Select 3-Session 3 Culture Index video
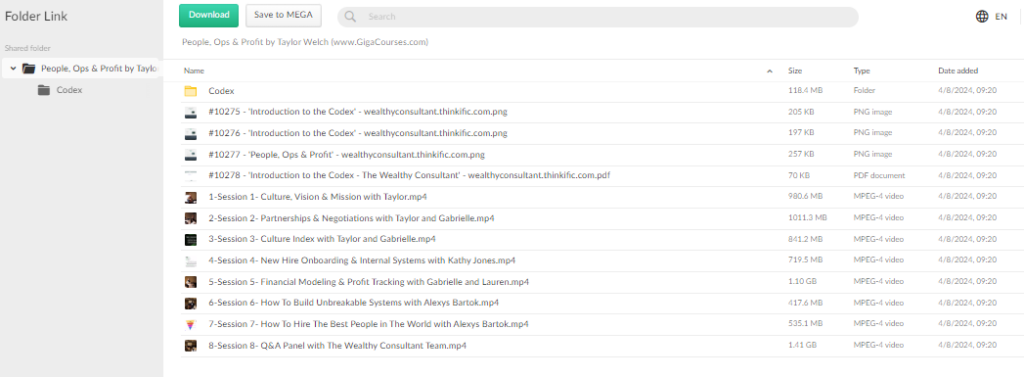Screen dimensions: 1024x377 [322, 239]
